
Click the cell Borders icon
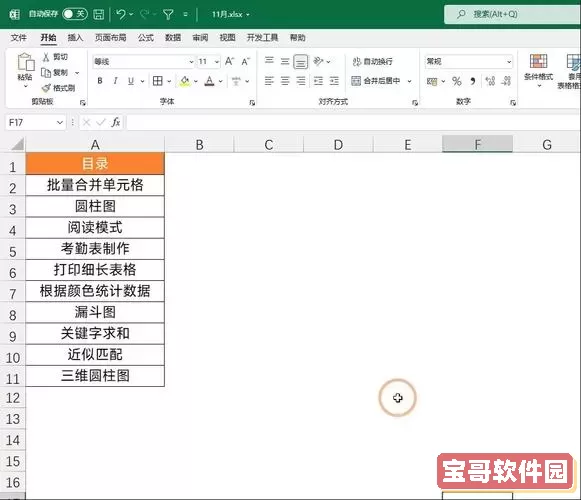(x=157, y=81)
